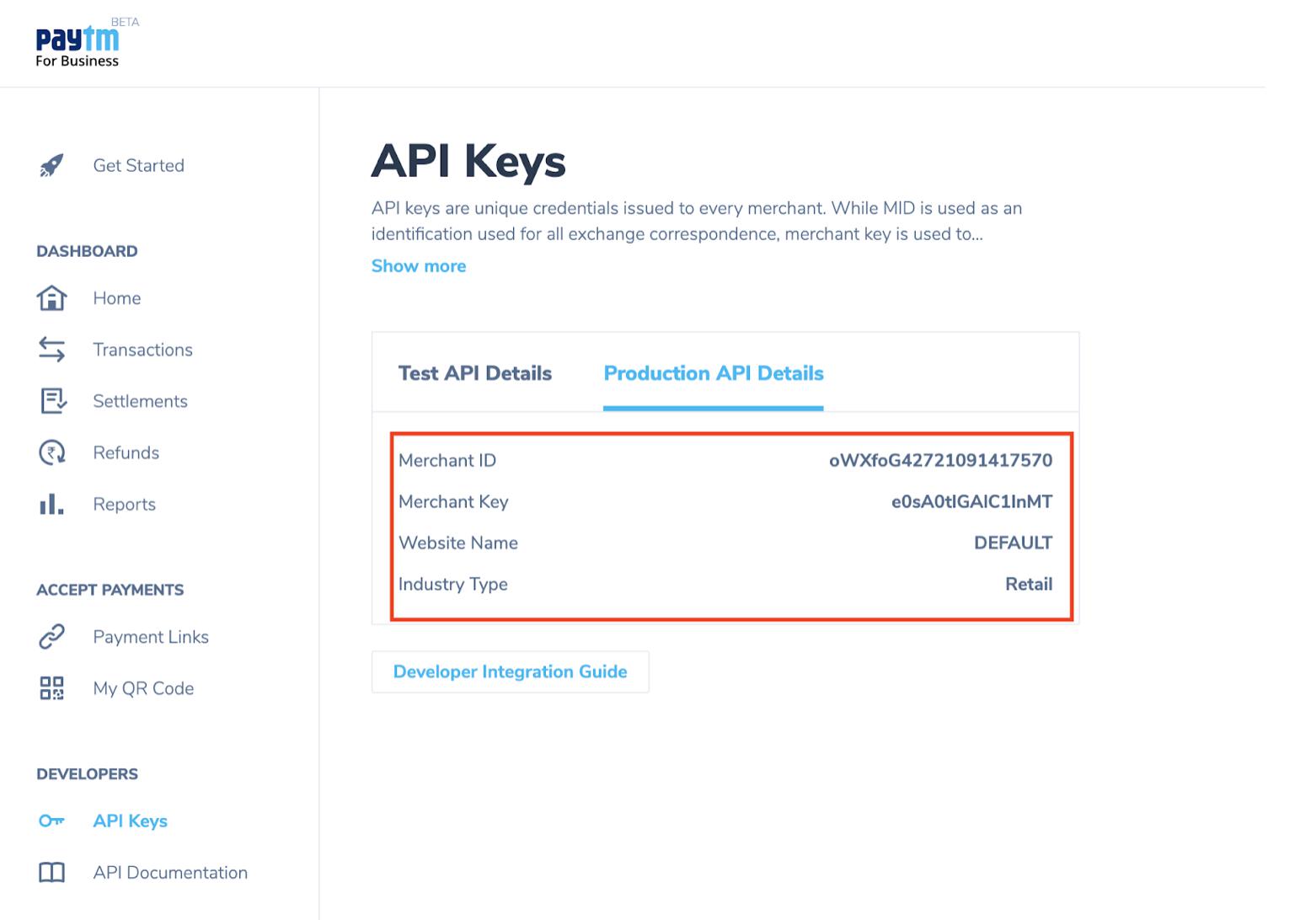This screenshot has height=920, width=1316.
Task: Open the Get Started page
Action: [x=138, y=166]
